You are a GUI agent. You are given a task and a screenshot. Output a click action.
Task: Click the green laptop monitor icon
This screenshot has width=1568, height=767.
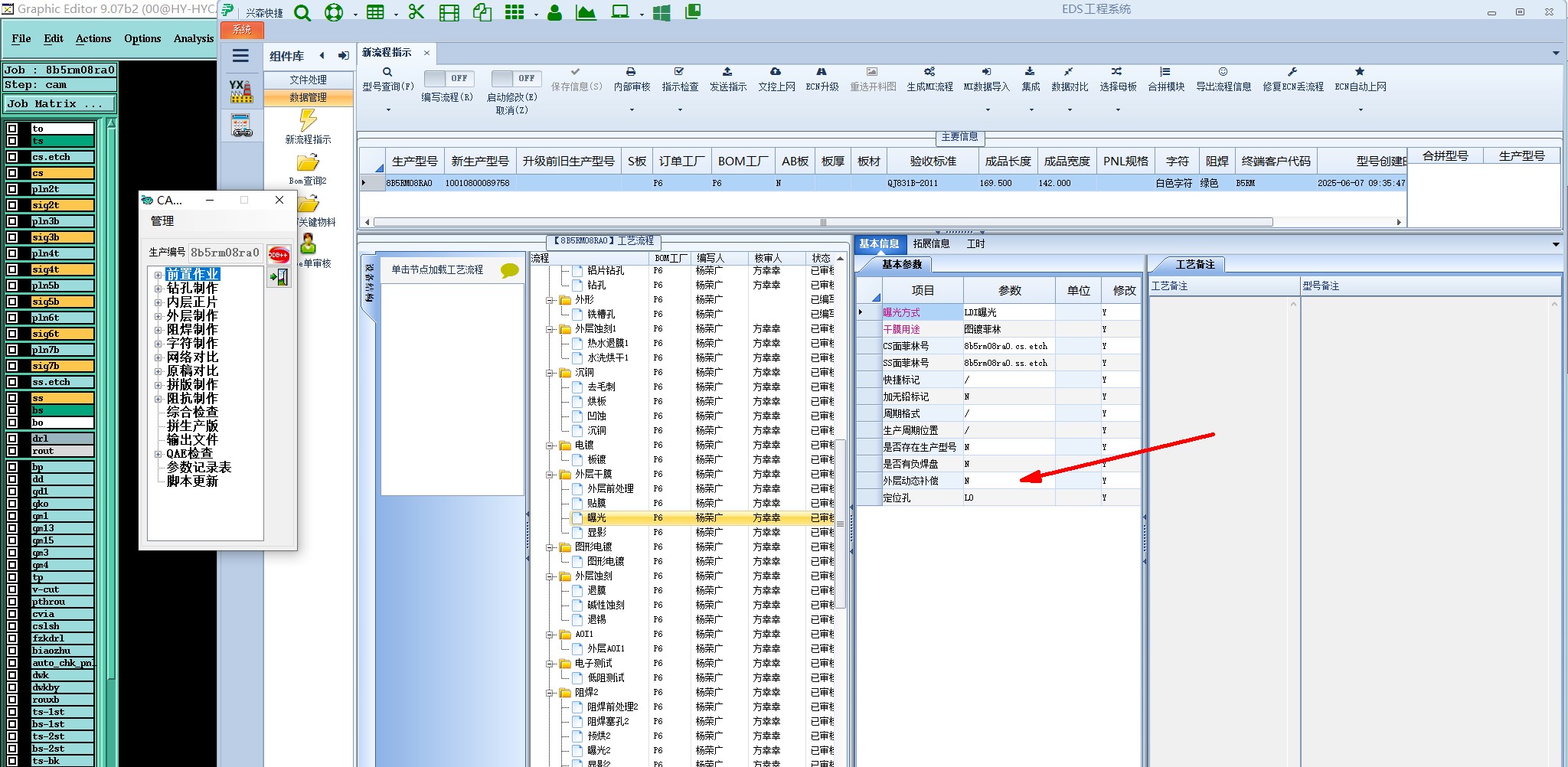[620, 12]
